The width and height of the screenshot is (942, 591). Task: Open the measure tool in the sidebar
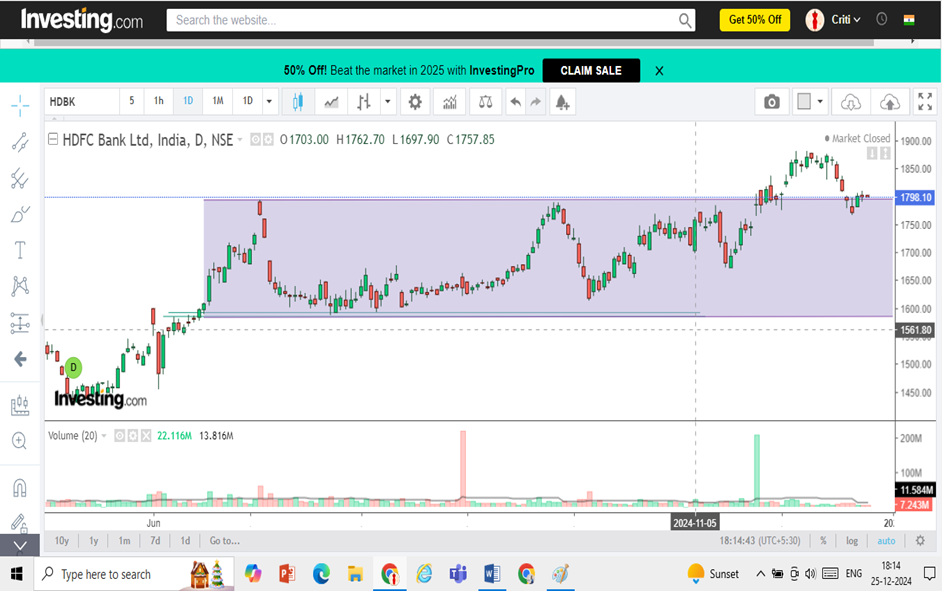point(20,405)
